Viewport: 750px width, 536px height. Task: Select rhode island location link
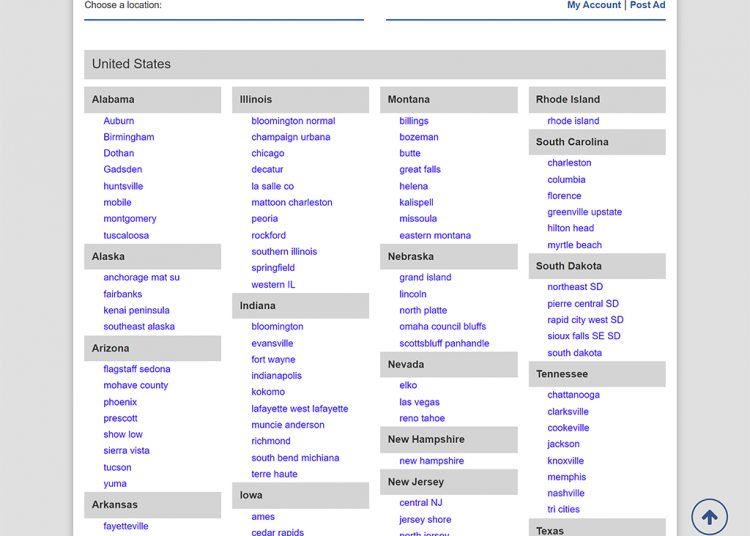[x=573, y=121]
